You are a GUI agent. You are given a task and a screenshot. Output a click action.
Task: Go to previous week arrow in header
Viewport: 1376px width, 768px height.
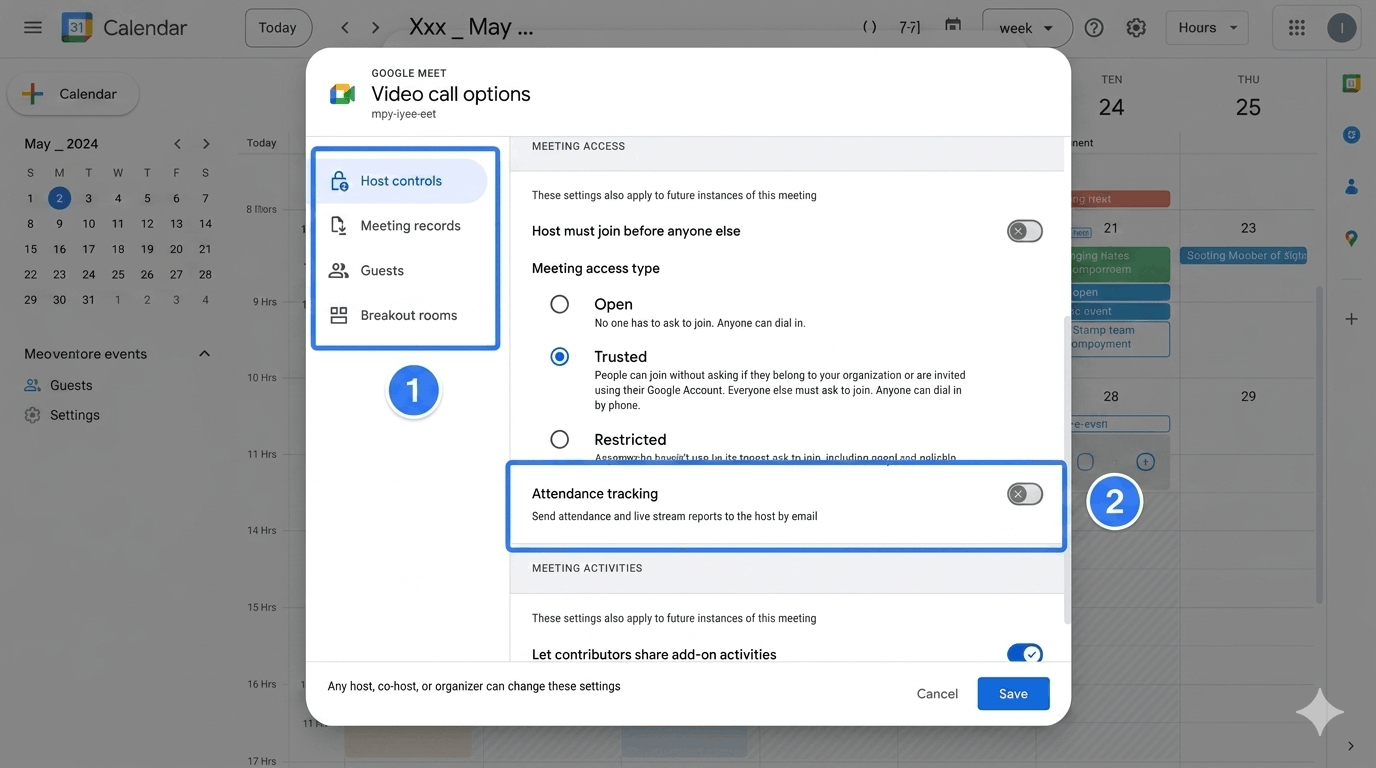345,28
